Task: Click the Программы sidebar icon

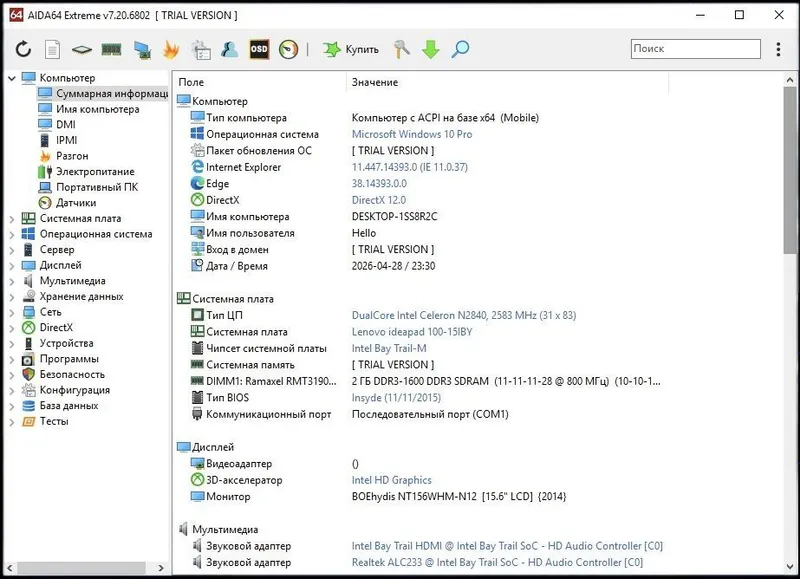Action: (x=29, y=359)
